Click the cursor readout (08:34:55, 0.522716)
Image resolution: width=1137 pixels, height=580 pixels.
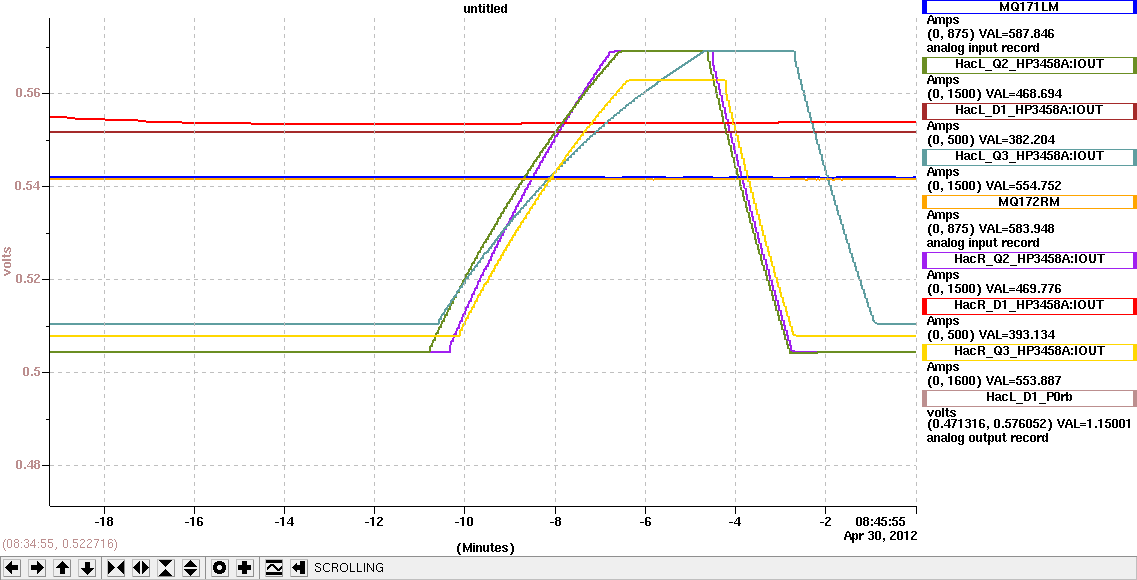tap(59, 544)
